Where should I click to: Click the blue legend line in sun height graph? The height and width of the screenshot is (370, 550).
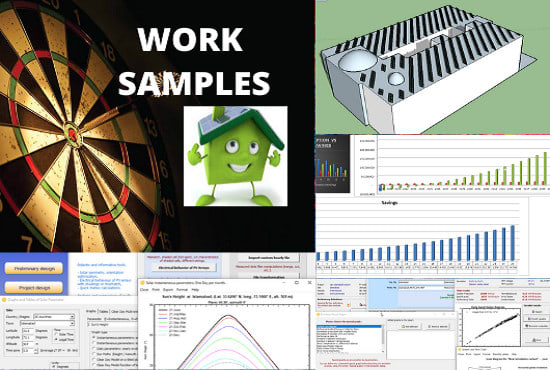[x=162, y=318]
